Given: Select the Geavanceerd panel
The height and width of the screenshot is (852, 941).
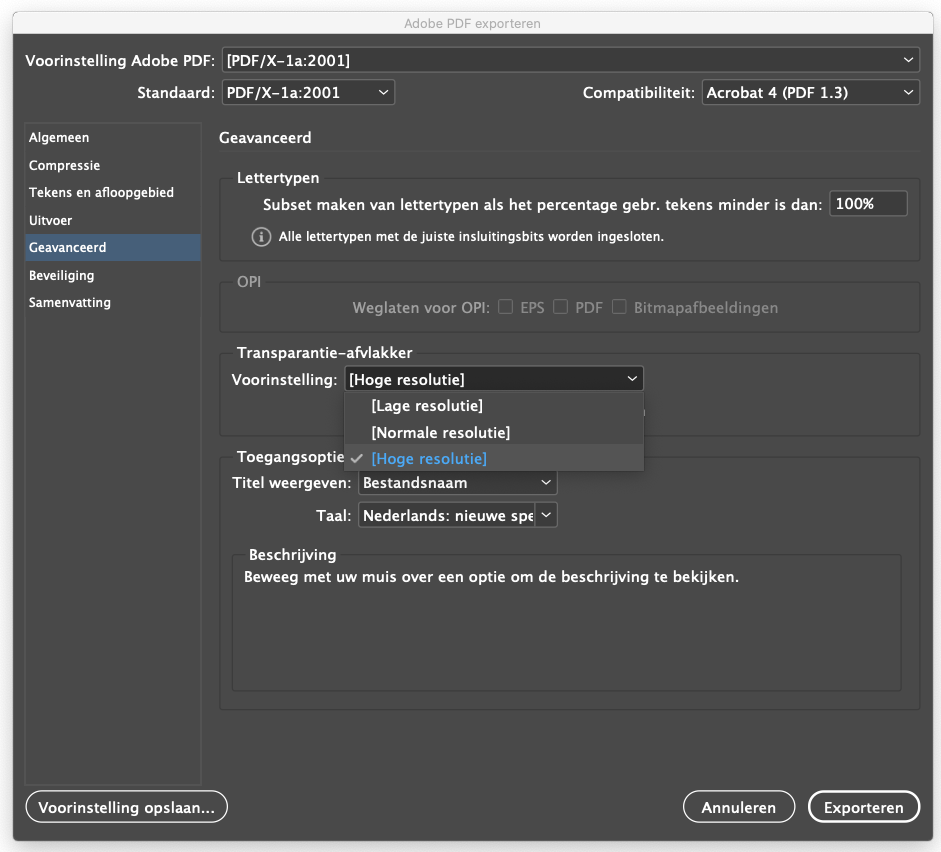Looking at the screenshot, I should coord(113,247).
